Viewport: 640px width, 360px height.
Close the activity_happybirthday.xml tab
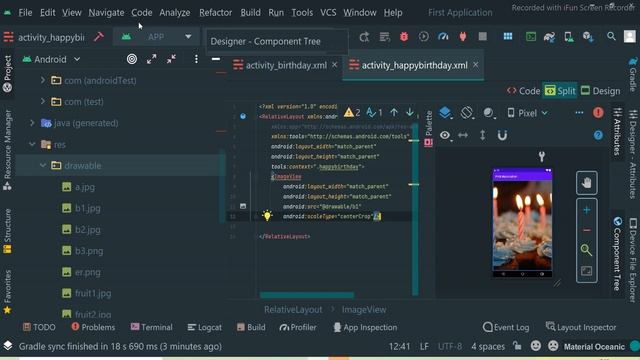click(476, 64)
